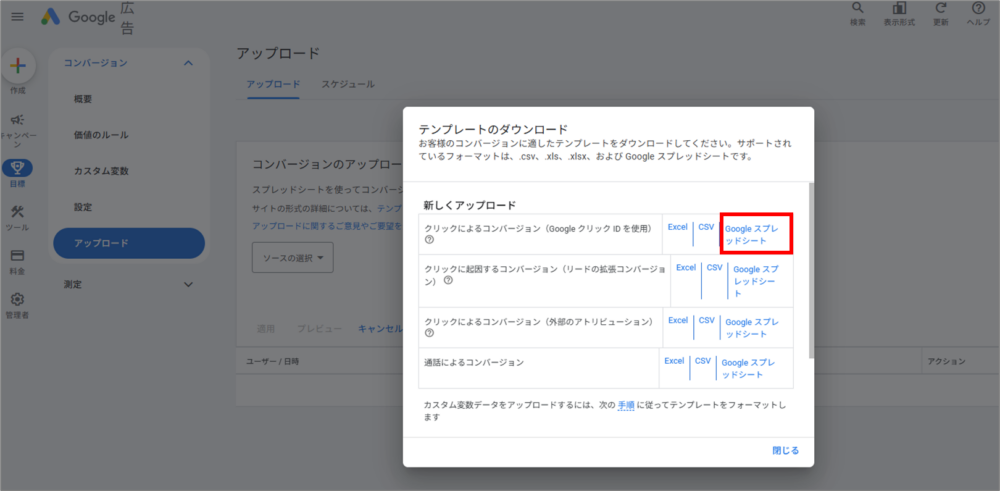Switch to the スケジュール tab
The height and width of the screenshot is (491, 1000).
tap(347, 84)
